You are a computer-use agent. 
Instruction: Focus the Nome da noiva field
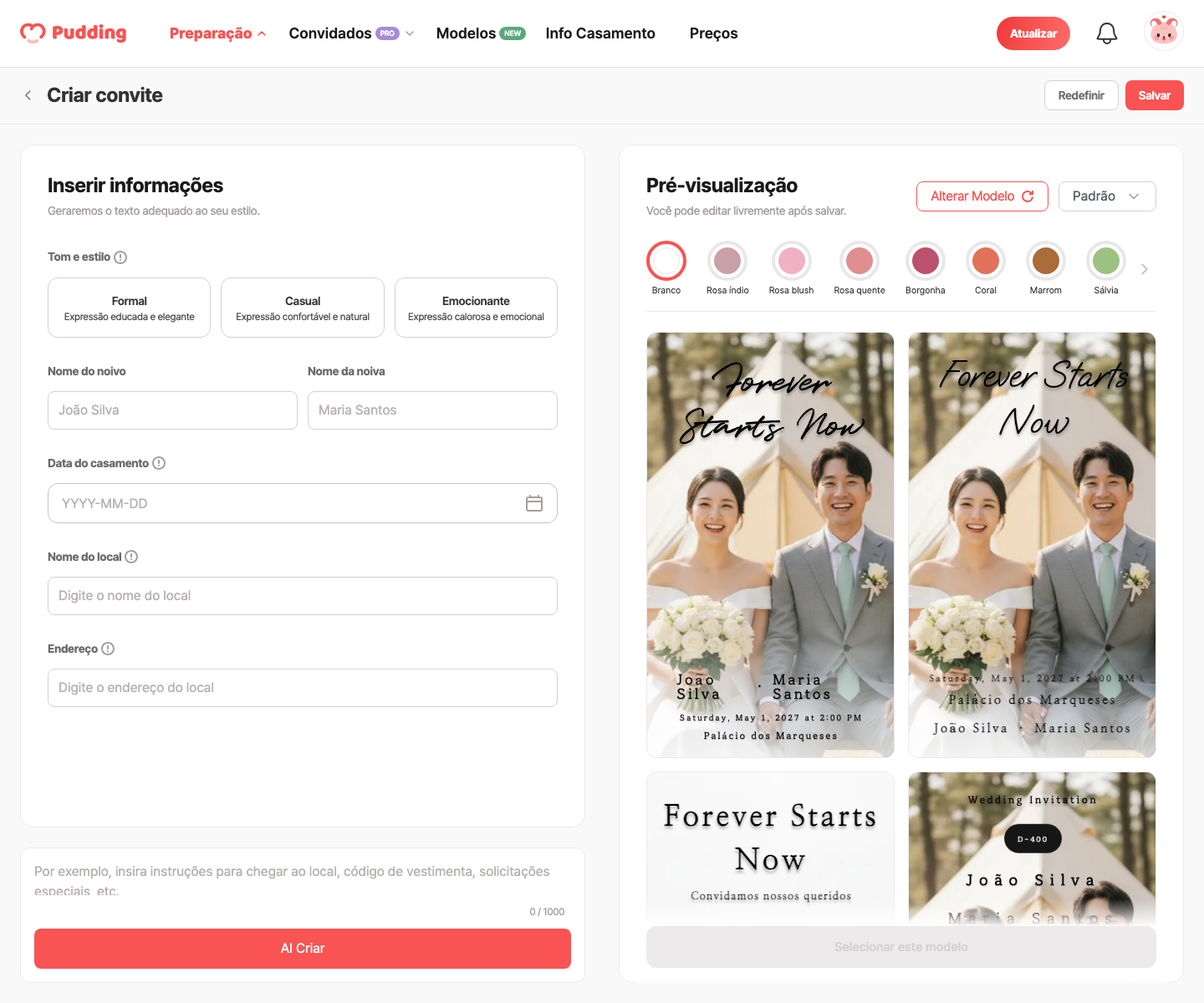432,410
